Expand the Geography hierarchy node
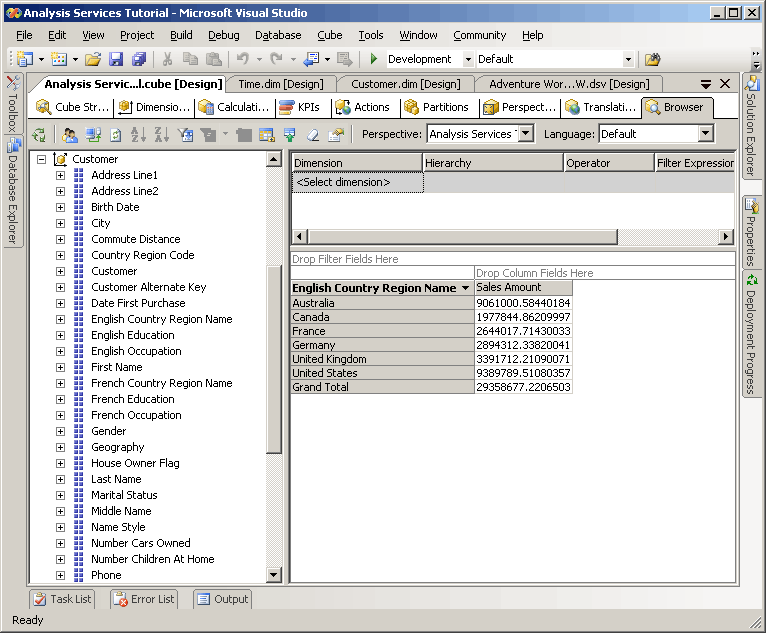The image size is (766, 633). pyautogui.click(x=60, y=447)
